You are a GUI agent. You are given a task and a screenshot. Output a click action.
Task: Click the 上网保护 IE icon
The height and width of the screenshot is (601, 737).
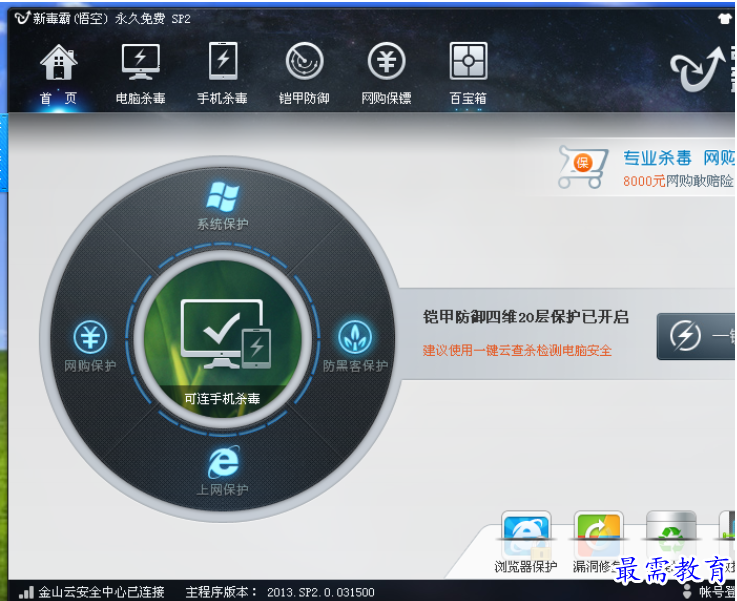pyautogui.click(x=224, y=462)
